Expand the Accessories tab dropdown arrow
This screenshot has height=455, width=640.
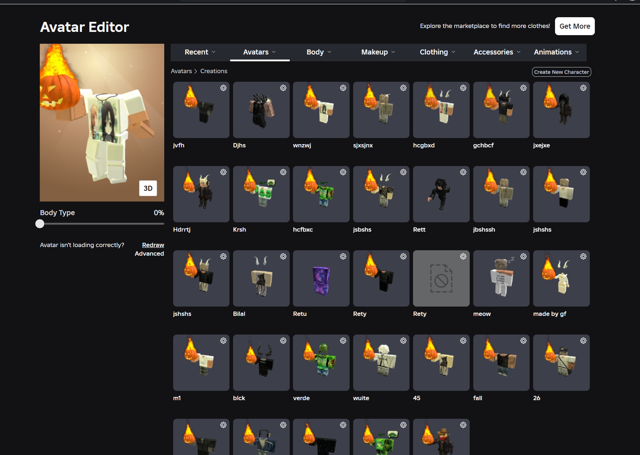[519, 52]
